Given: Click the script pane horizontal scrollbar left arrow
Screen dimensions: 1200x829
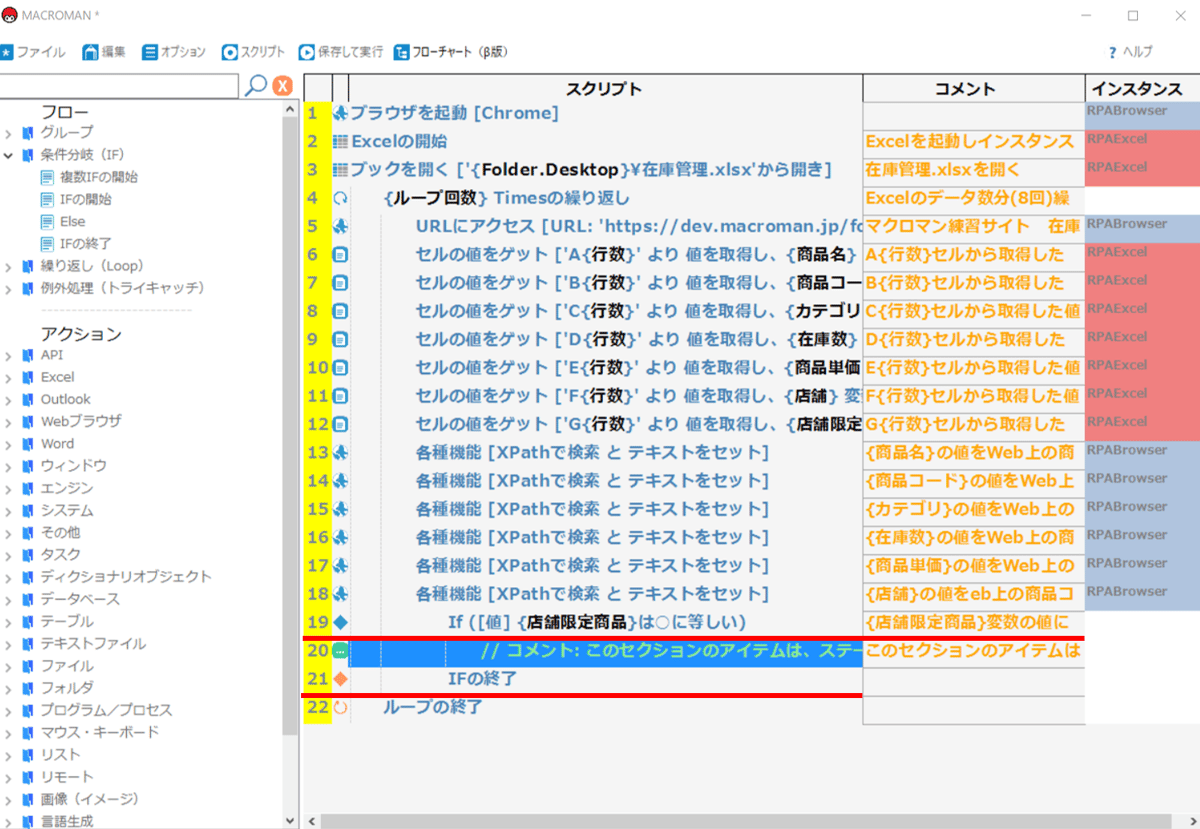Looking at the screenshot, I should (x=311, y=821).
